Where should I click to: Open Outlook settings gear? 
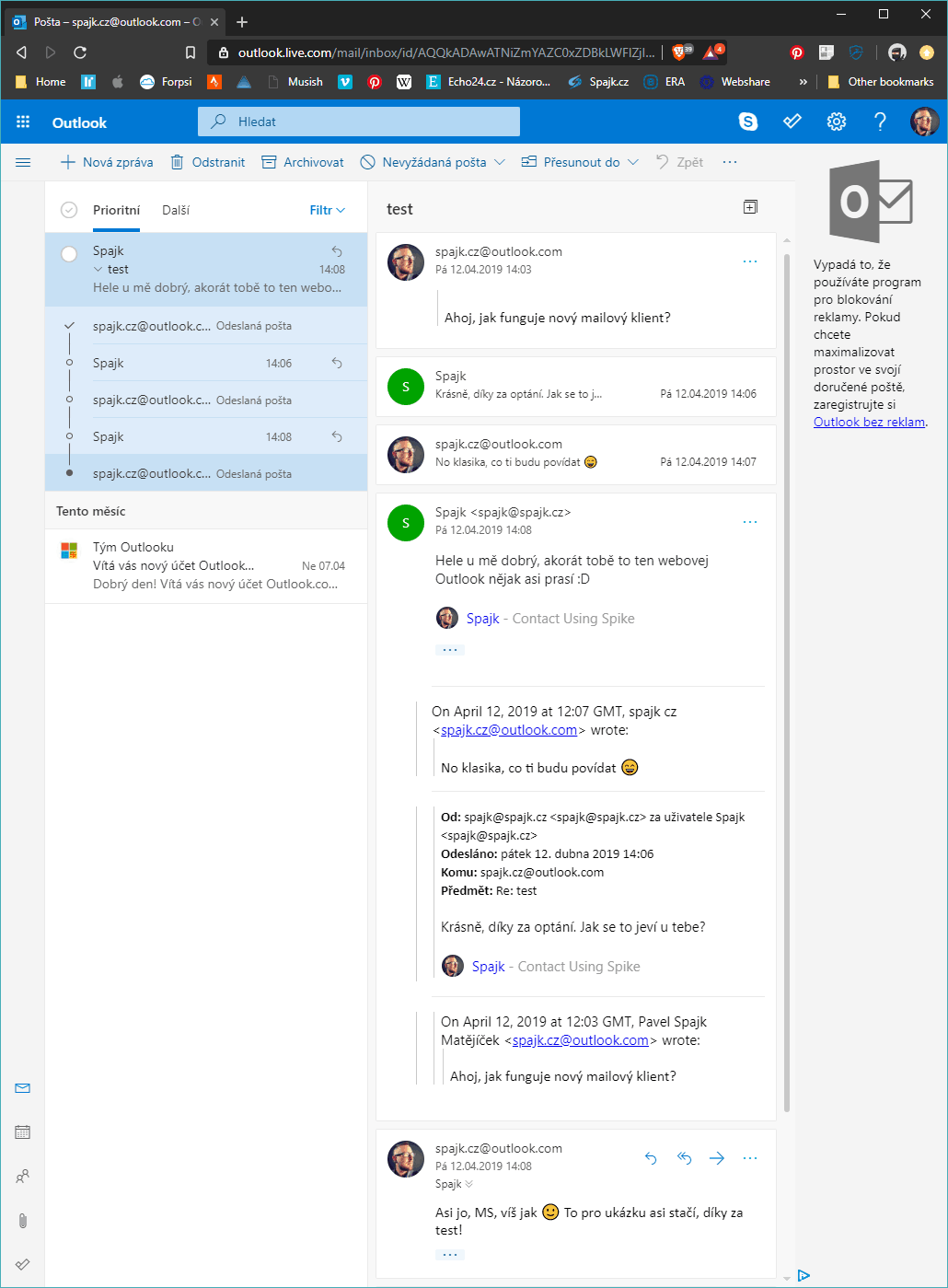pos(837,122)
